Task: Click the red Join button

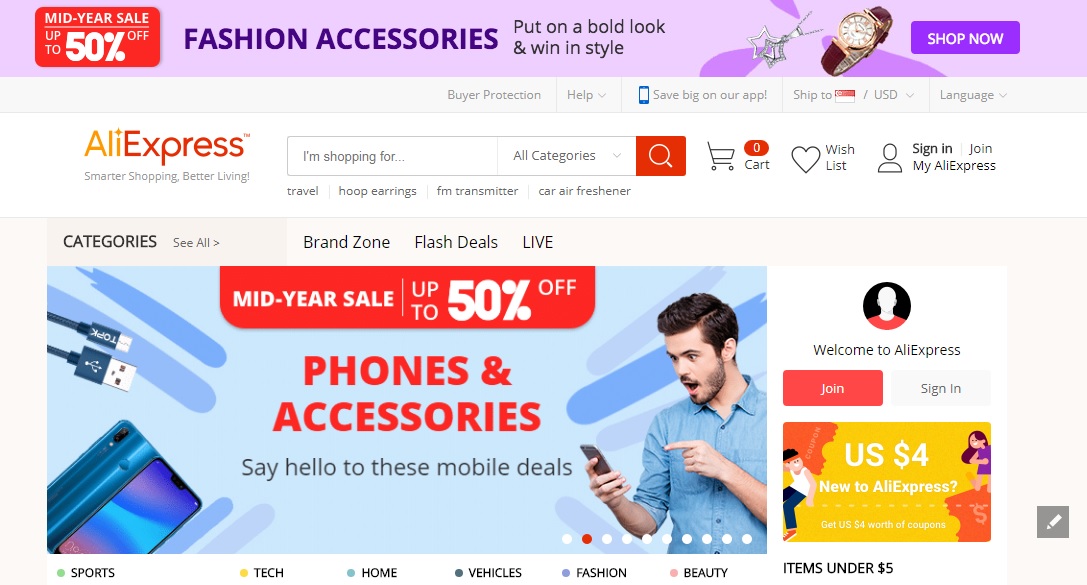Action: (x=833, y=388)
